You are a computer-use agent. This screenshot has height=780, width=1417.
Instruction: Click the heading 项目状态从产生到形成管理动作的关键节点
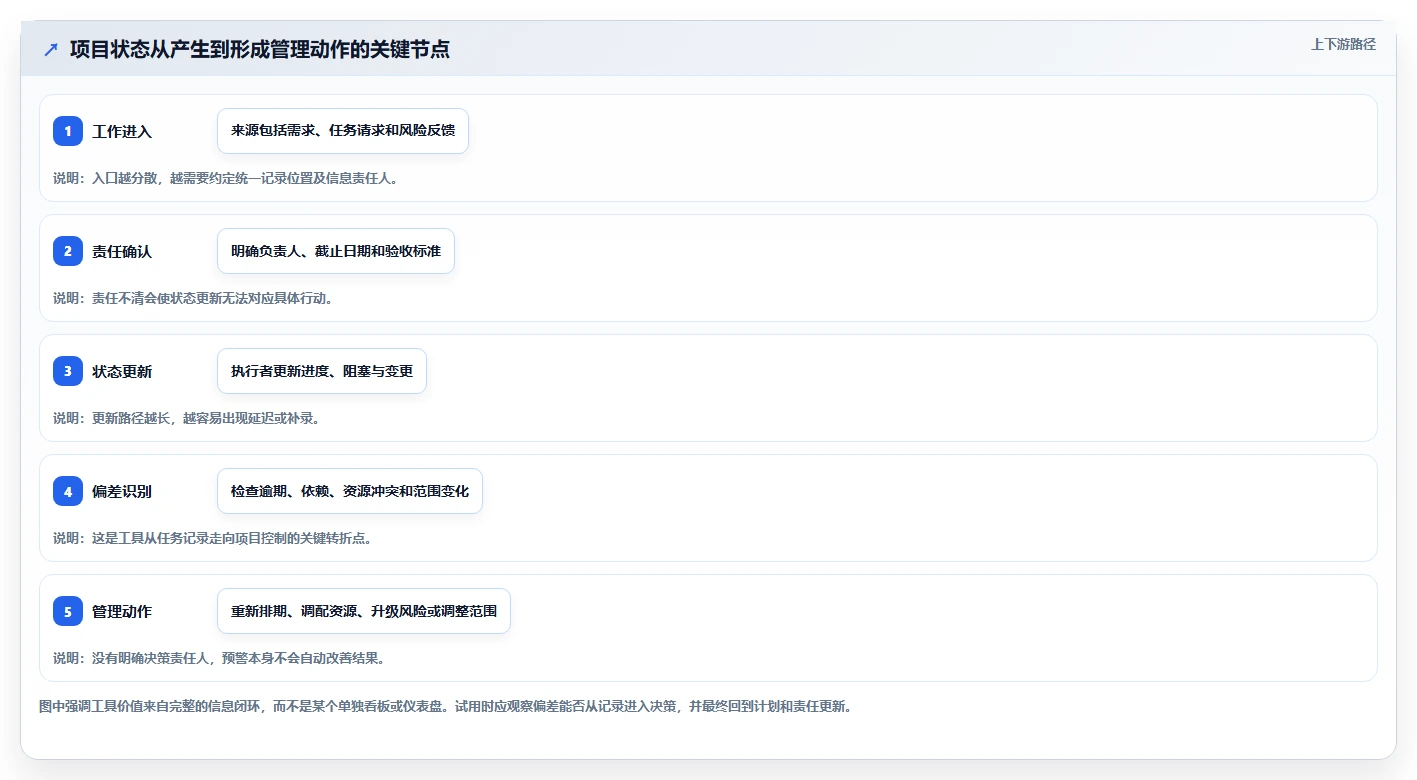pos(259,49)
